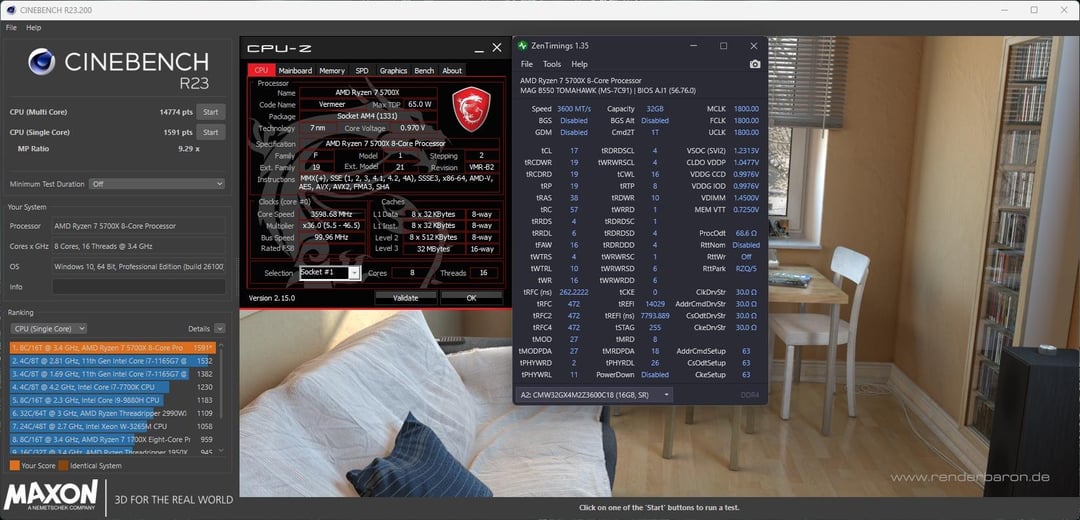This screenshot has height=520, width=1080.
Task: Select ranking entry Intel Core i7-7700K
Action: point(114,387)
